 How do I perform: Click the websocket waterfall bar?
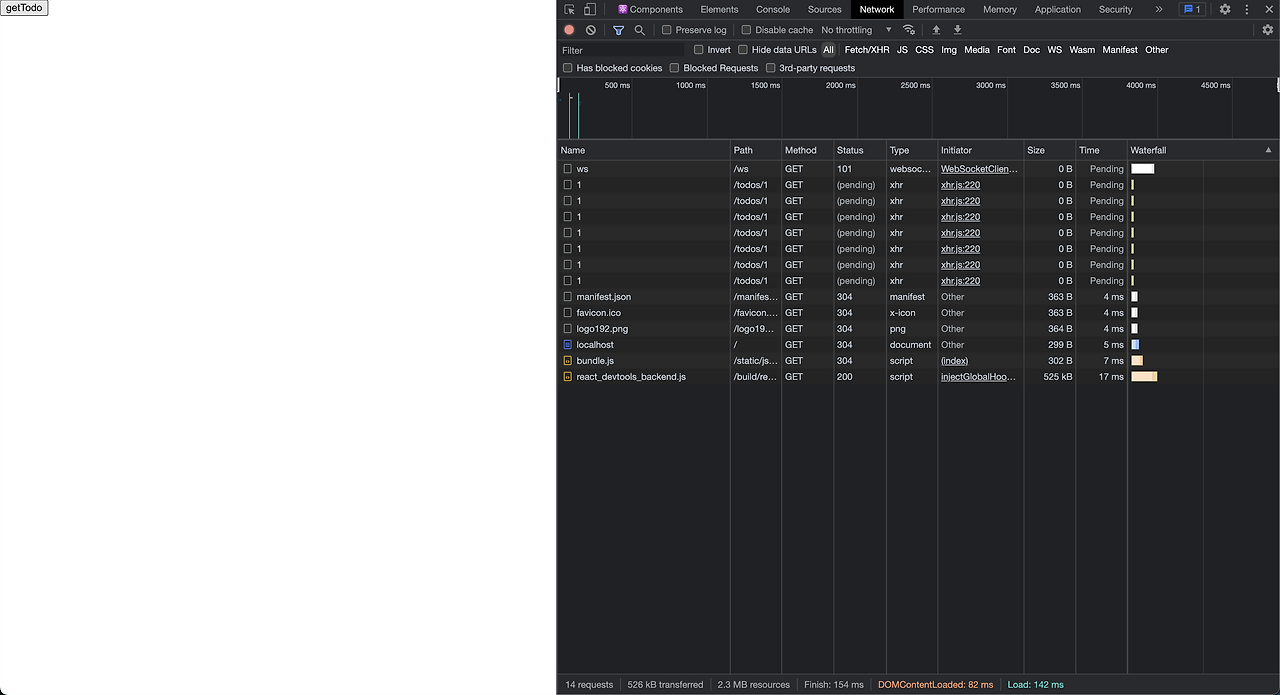pos(1143,169)
